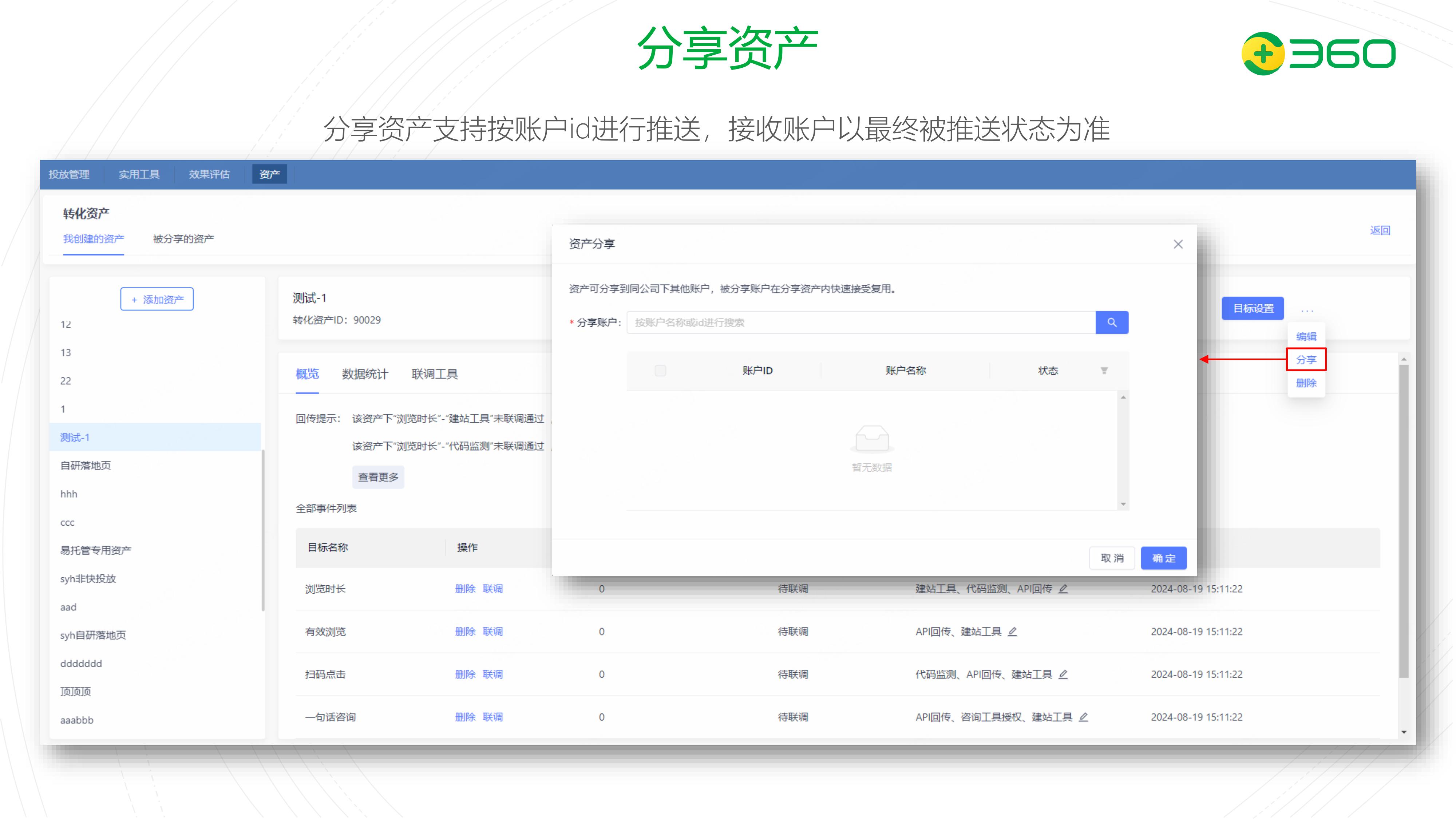Select asset 自研落地页 in the list
The width and height of the screenshot is (1456, 819).
tap(155, 466)
